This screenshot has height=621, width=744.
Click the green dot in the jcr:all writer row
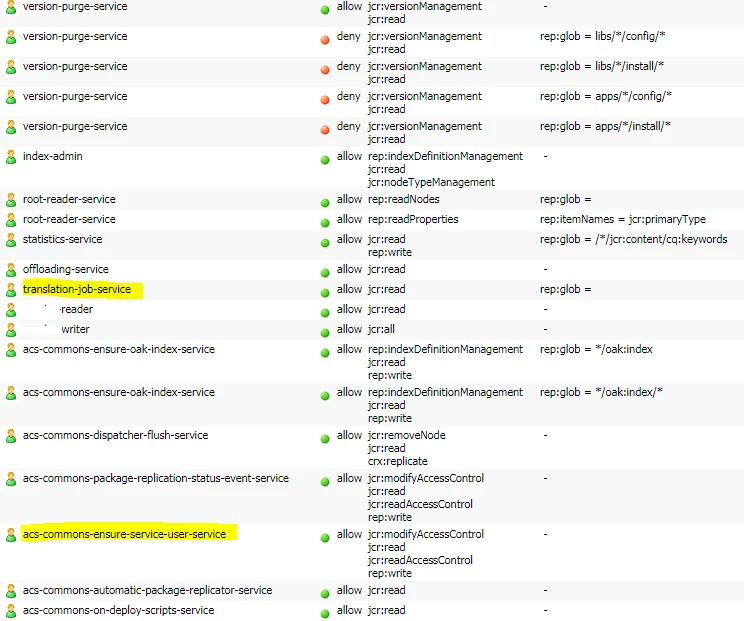325,333
